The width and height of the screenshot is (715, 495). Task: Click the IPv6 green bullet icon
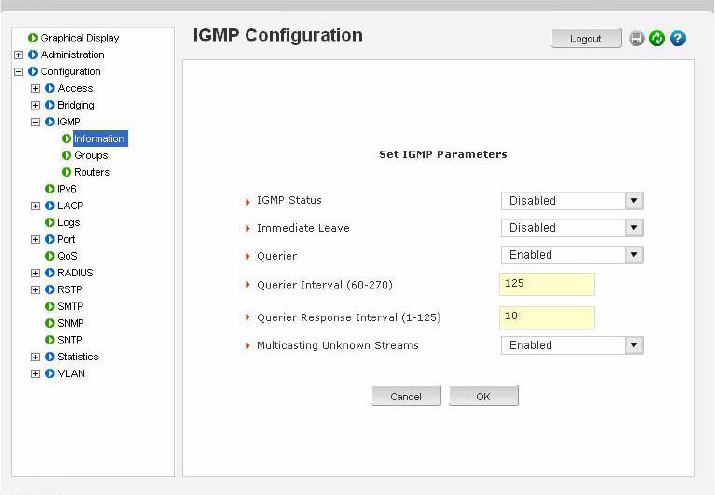coord(50,189)
